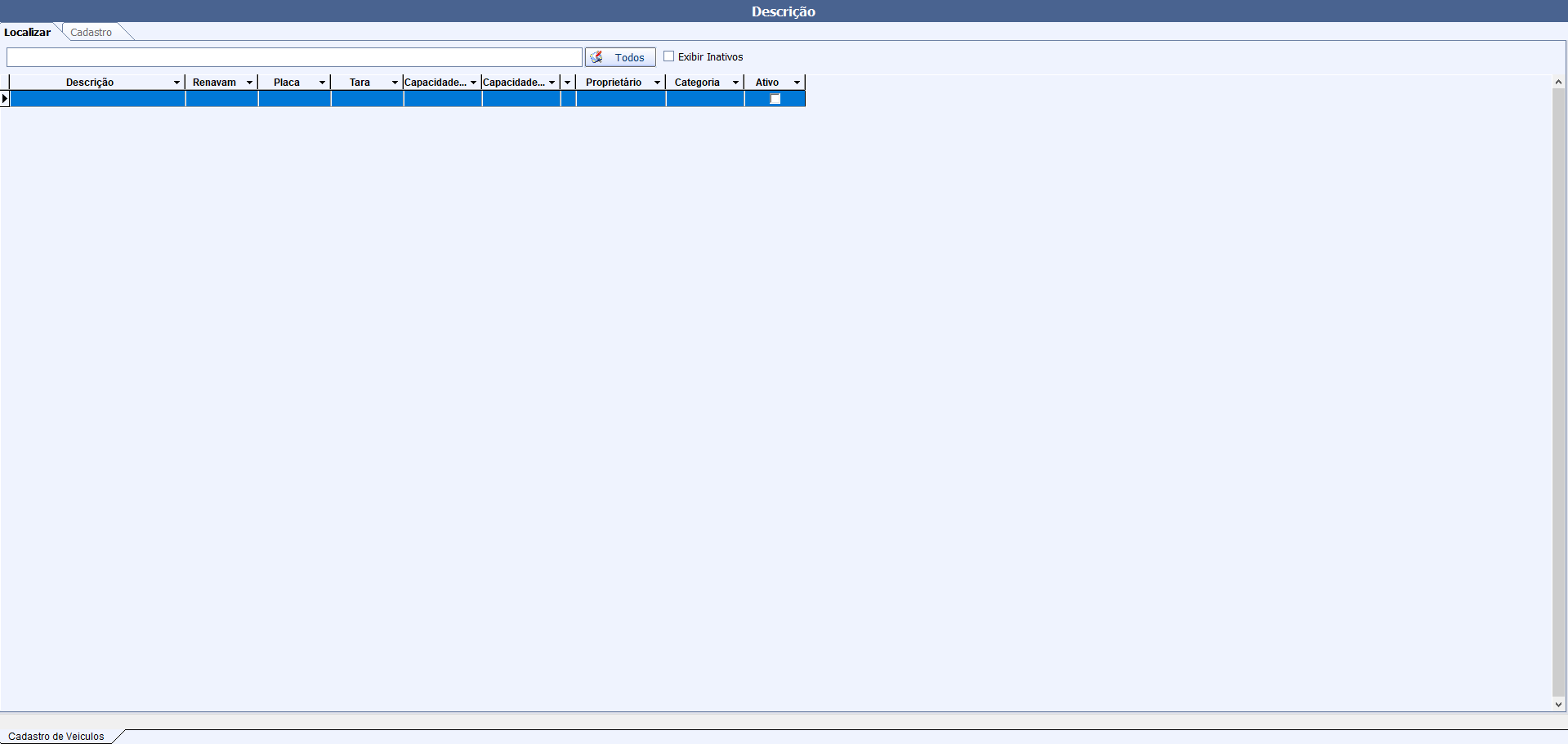This screenshot has height=744, width=1568.
Task: Click the unlabeled narrow column's dropdown arrow
Action: (x=567, y=83)
